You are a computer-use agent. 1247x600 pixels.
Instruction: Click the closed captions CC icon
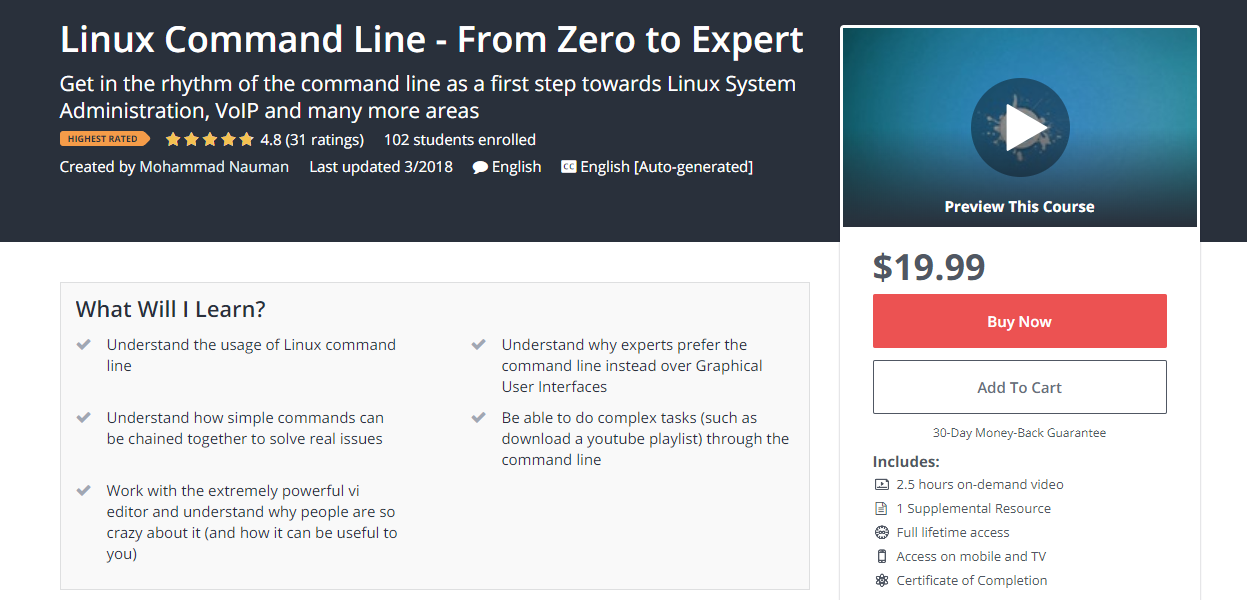[568, 167]
